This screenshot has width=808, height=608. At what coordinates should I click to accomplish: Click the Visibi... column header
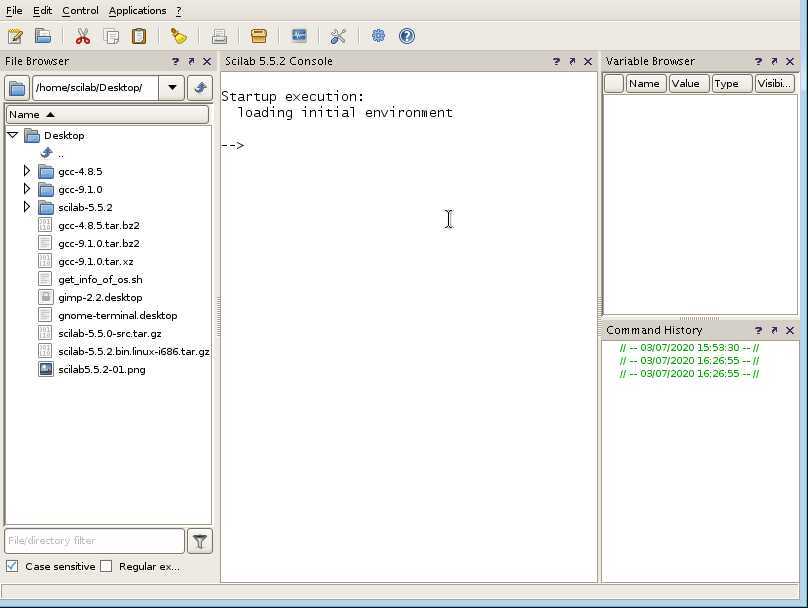click(x=775, y=83)
